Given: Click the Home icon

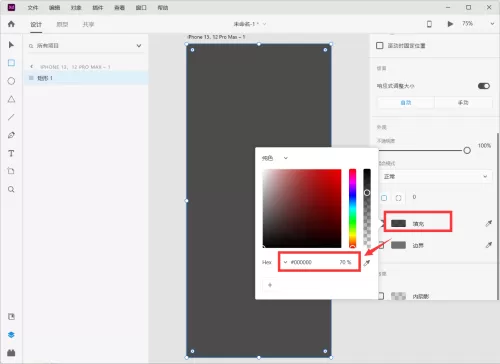Looking at the screenshot, I should (11, 24).
